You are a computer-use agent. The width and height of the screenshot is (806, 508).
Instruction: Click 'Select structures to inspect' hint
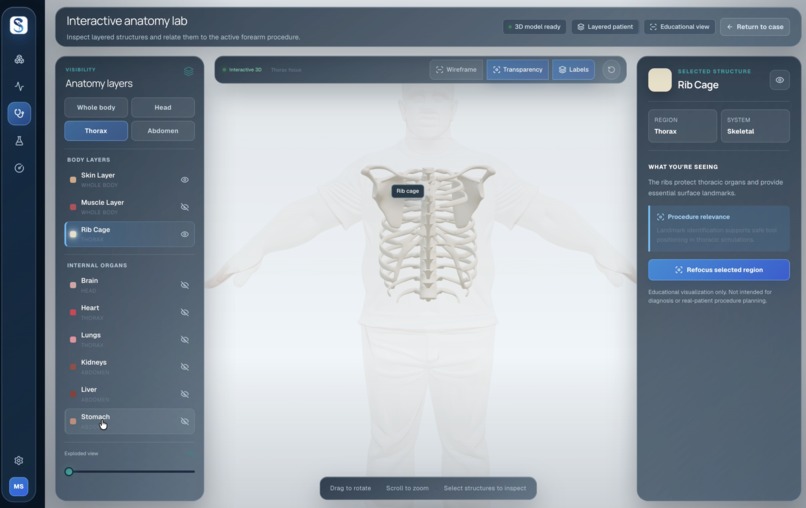tap(485, 488)
